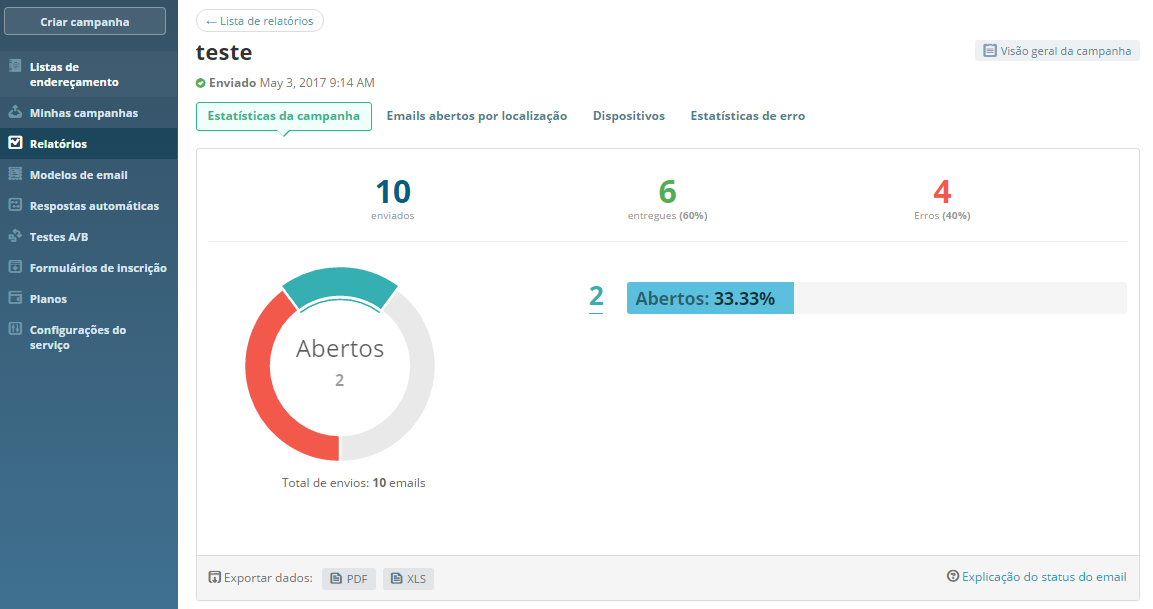Open Formulários de inscrição section

pos(88,267)
